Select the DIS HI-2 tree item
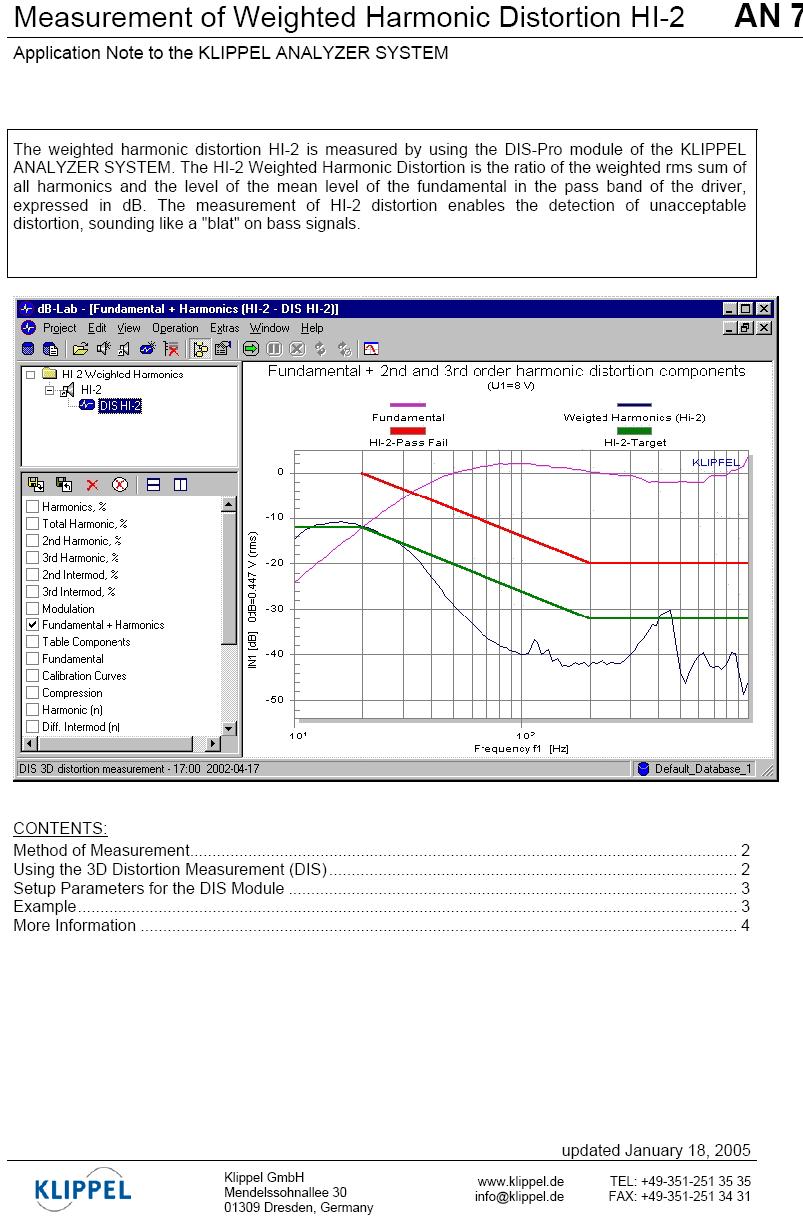This screenshot has height=1216, width=803. point(120,405)
